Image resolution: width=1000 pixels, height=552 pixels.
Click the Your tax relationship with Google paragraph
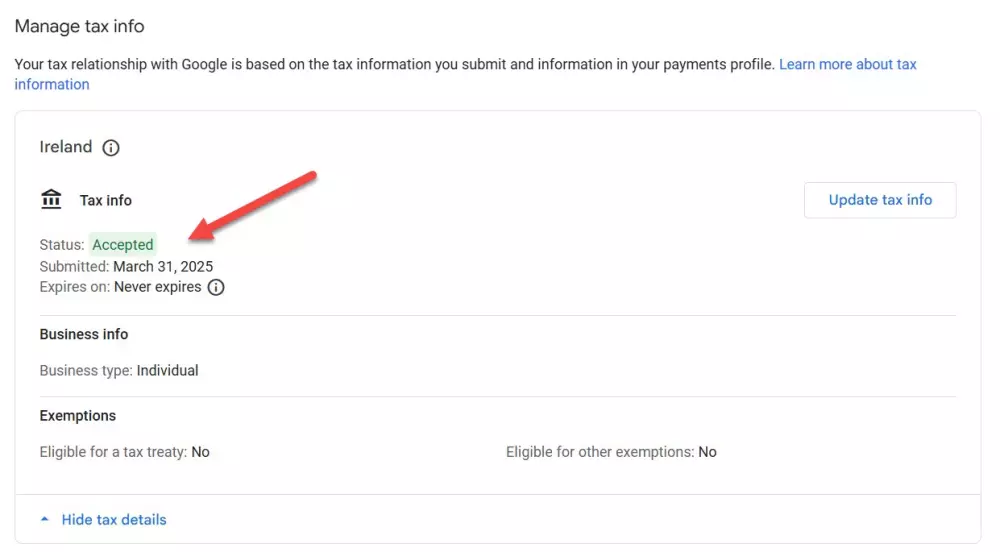tap(394, 64)
